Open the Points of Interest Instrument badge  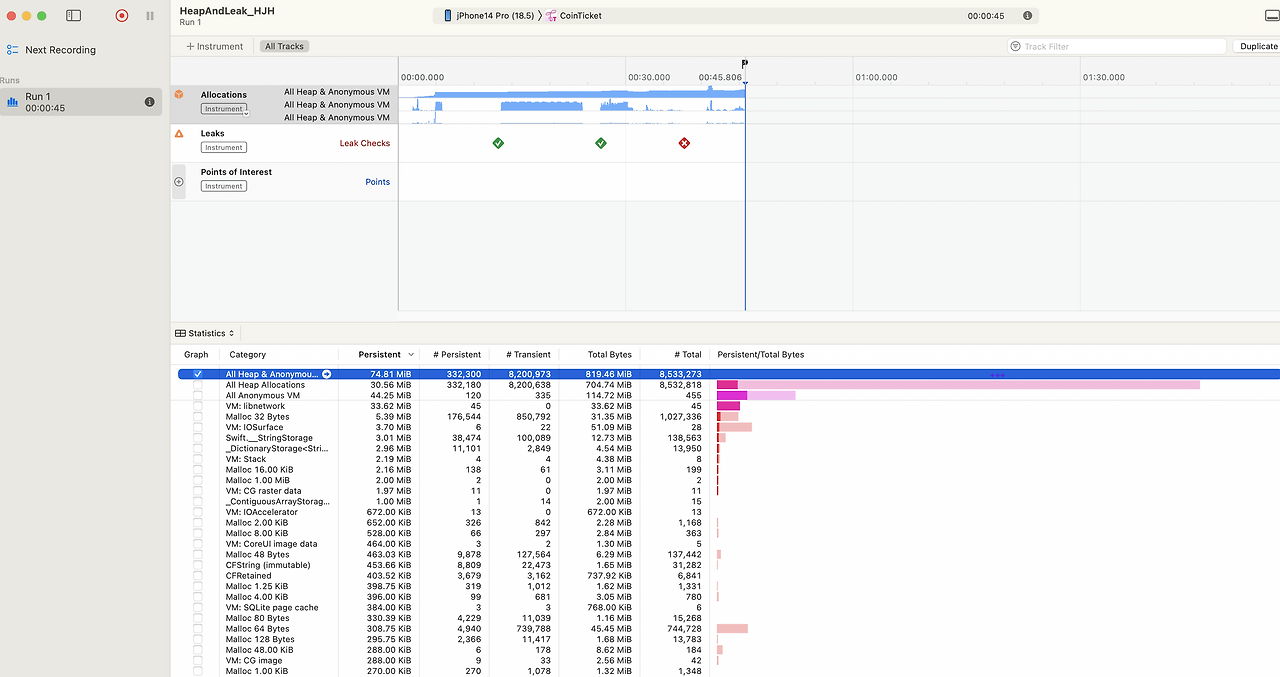point(223,186)
